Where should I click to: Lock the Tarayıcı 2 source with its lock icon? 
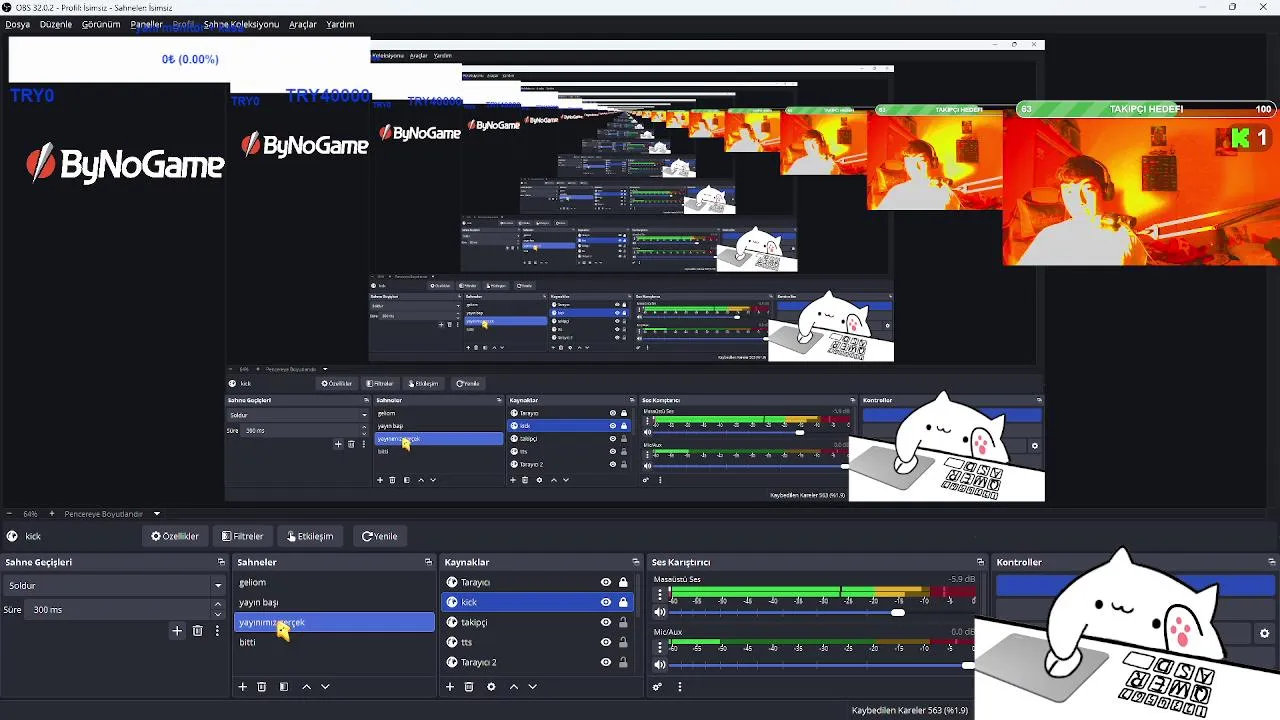pos(623,662)
